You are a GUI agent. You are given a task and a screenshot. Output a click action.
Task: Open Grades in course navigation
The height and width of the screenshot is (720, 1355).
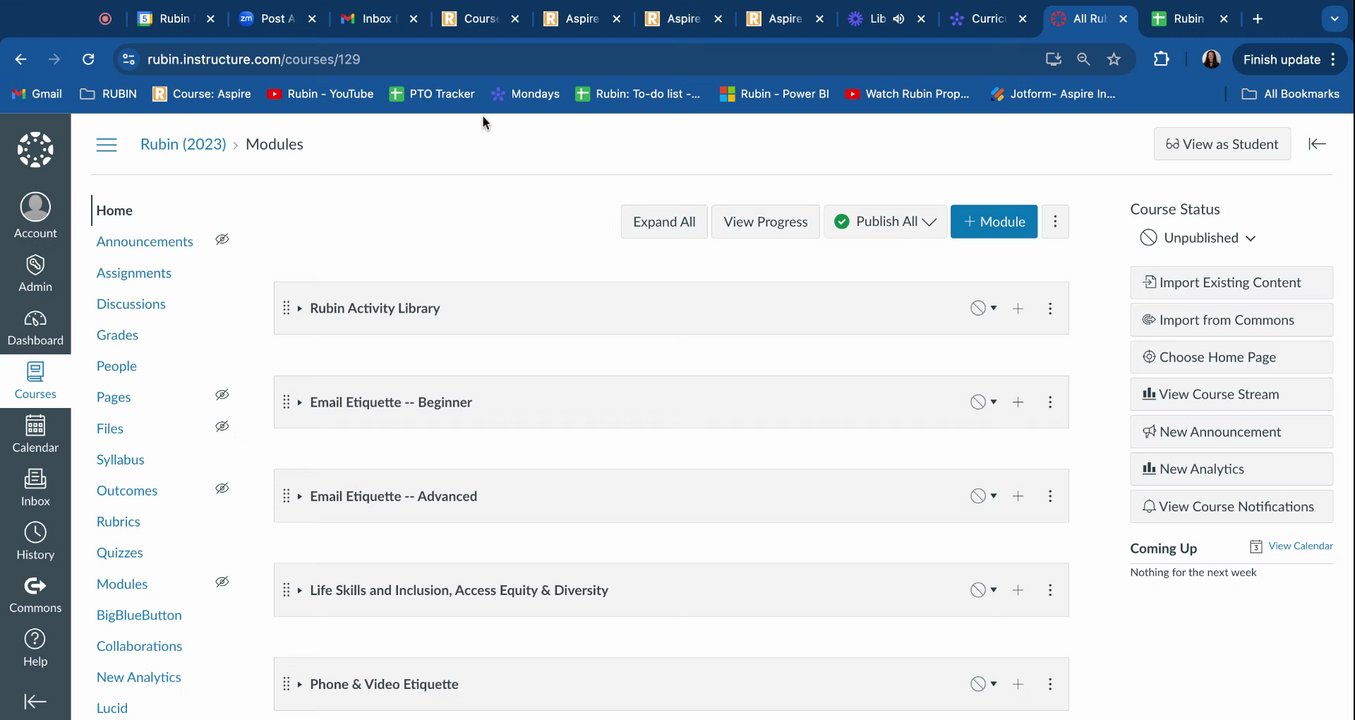coord(117,335)
